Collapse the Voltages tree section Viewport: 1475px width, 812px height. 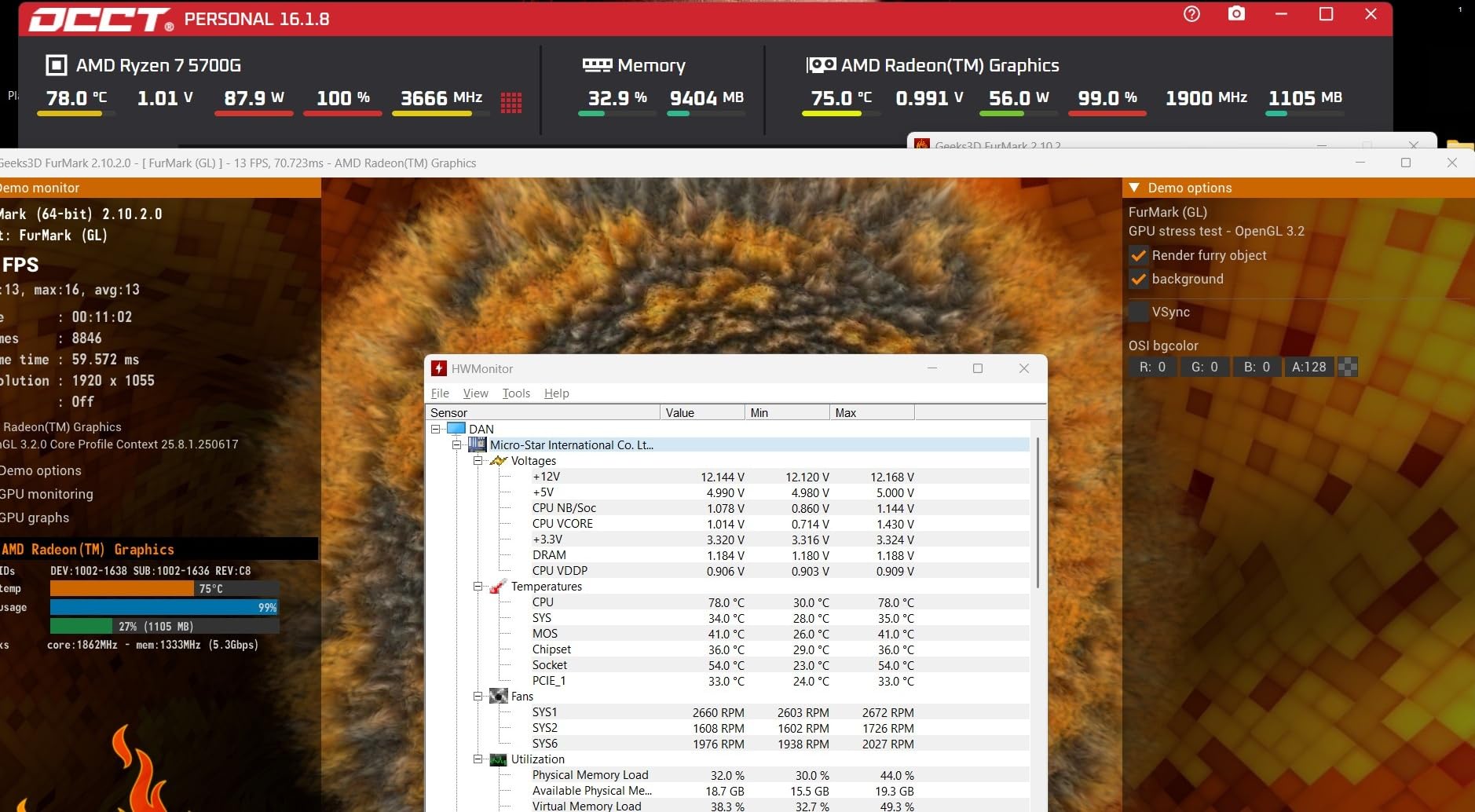[478, 461]
